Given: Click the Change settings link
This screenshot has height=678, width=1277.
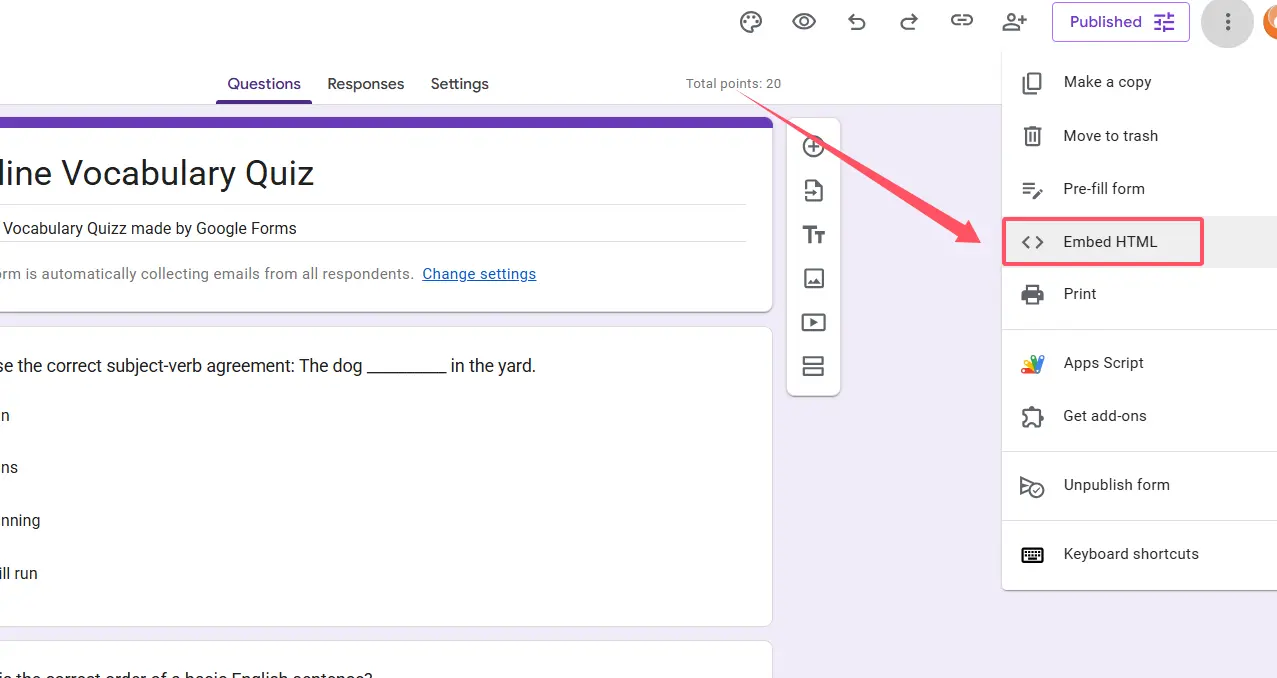Looking at the screenshot, I should pyautogui.click(x=479, y=274).
